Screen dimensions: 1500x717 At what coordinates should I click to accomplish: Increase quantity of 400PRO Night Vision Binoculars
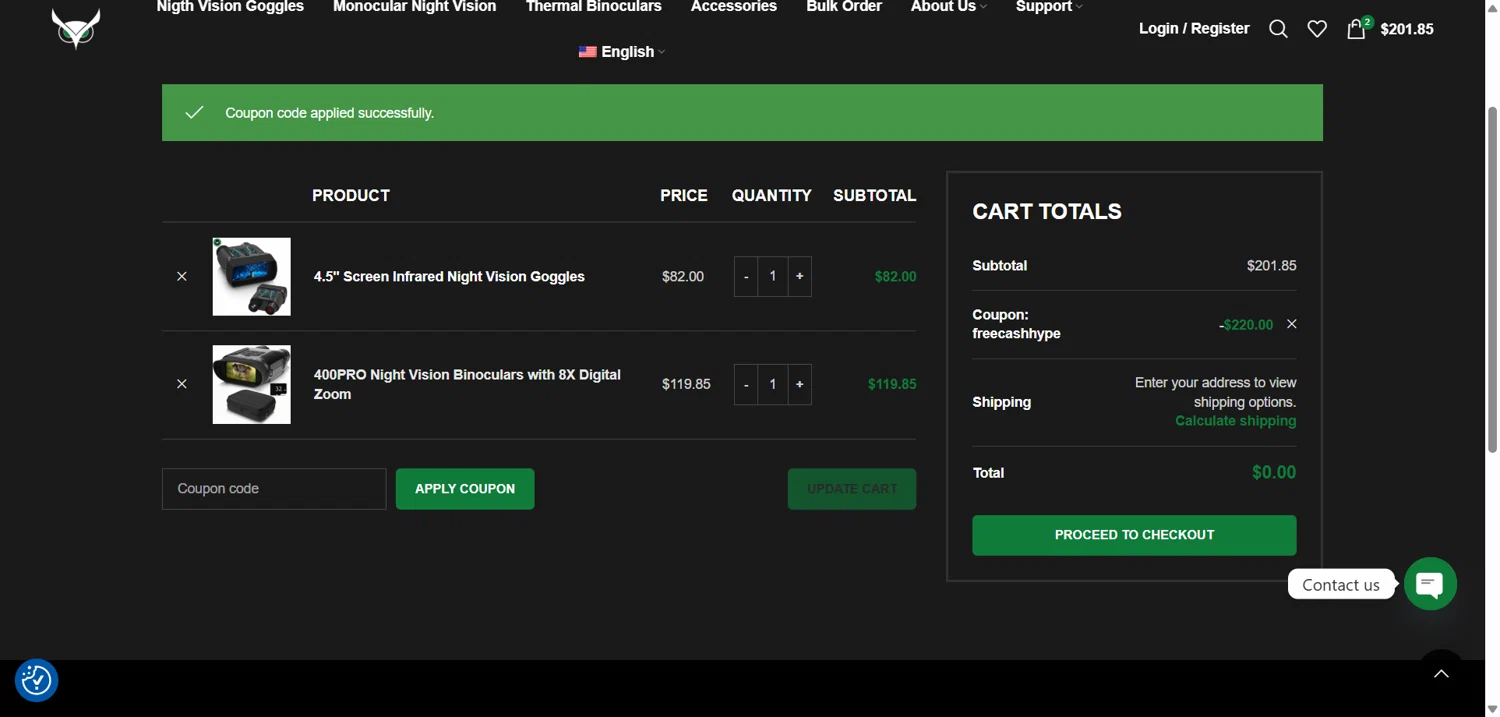click(x=799, y=385)
